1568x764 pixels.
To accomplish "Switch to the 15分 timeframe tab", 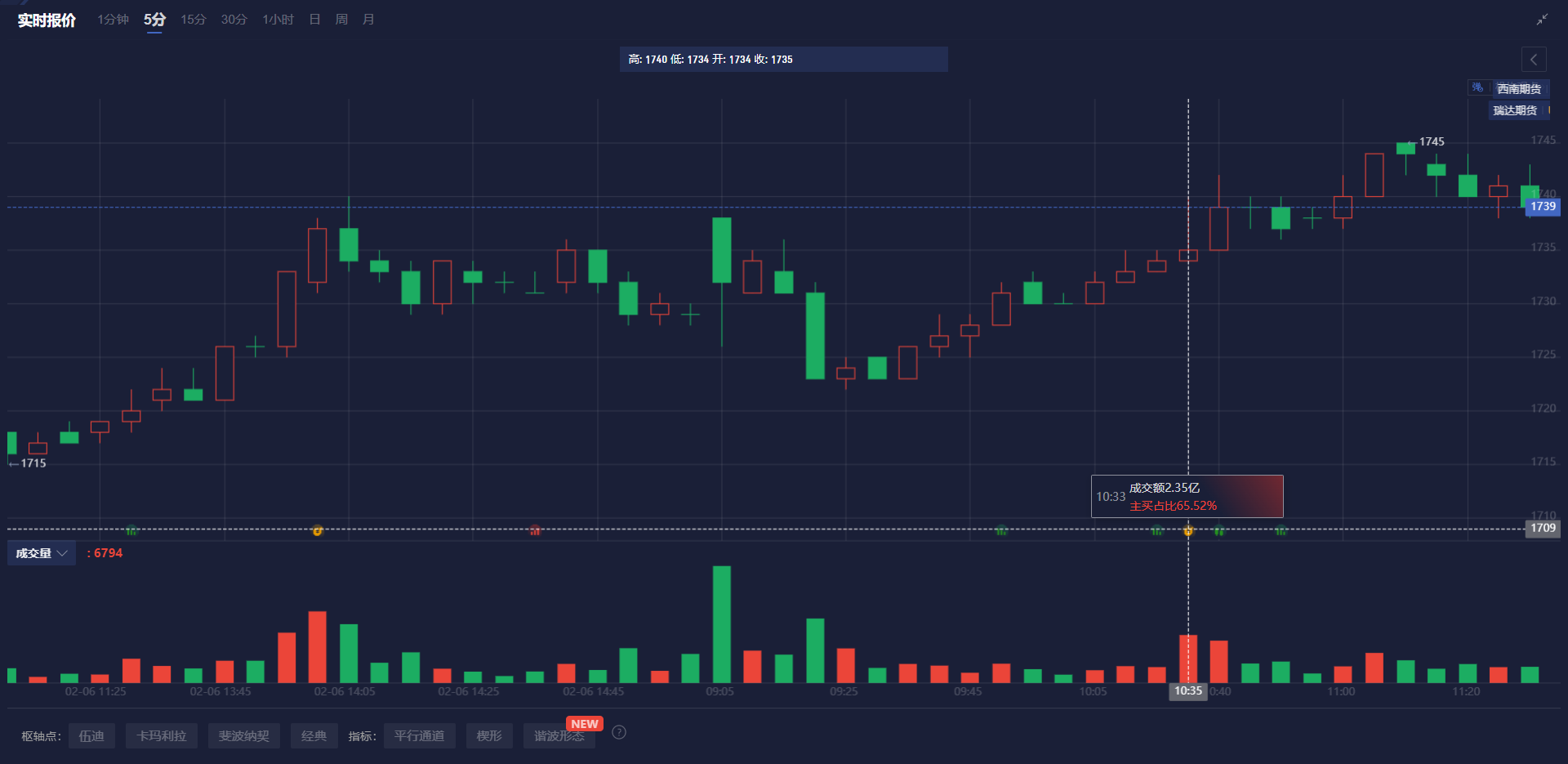I will point(194,20).
